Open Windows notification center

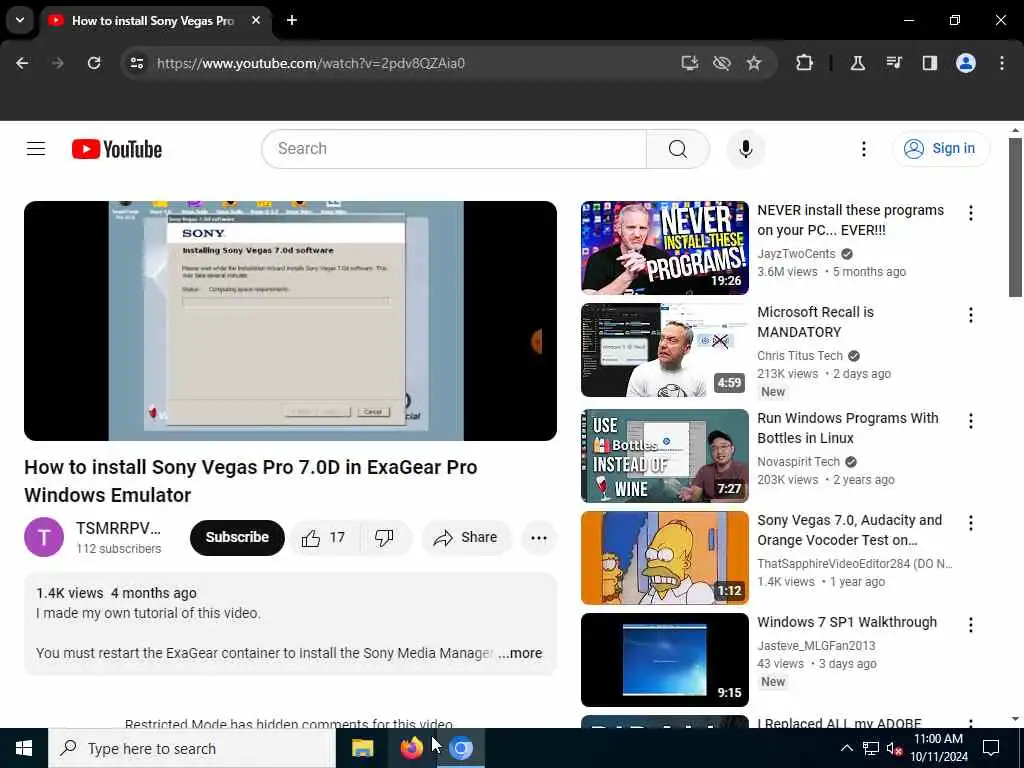coord(991,748)
